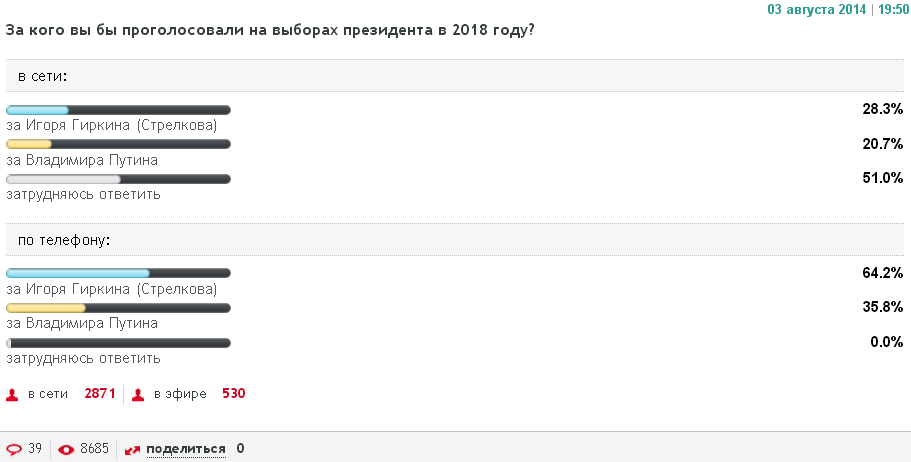Click the online 'затрудняюсь ответить' gray progress bar
911x462 pixels.
click(118, 179)
